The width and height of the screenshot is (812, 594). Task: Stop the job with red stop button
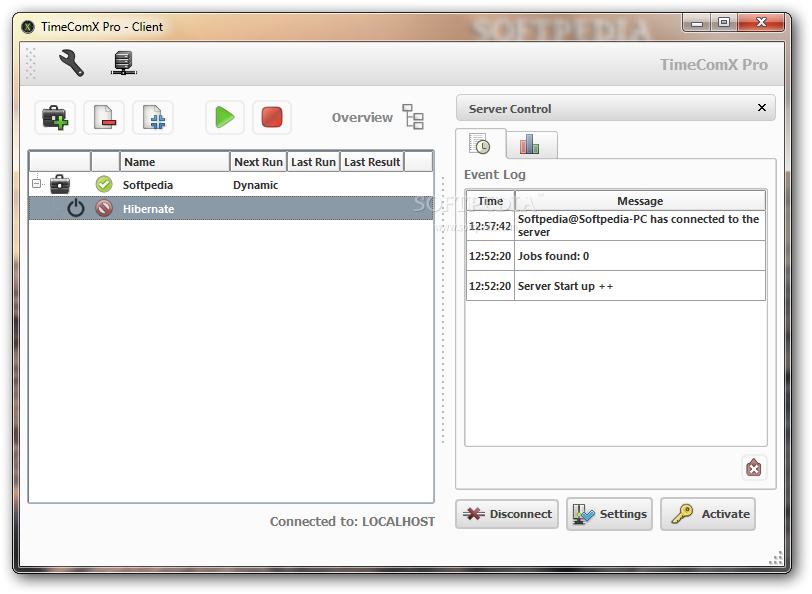[x=272, y=118]
